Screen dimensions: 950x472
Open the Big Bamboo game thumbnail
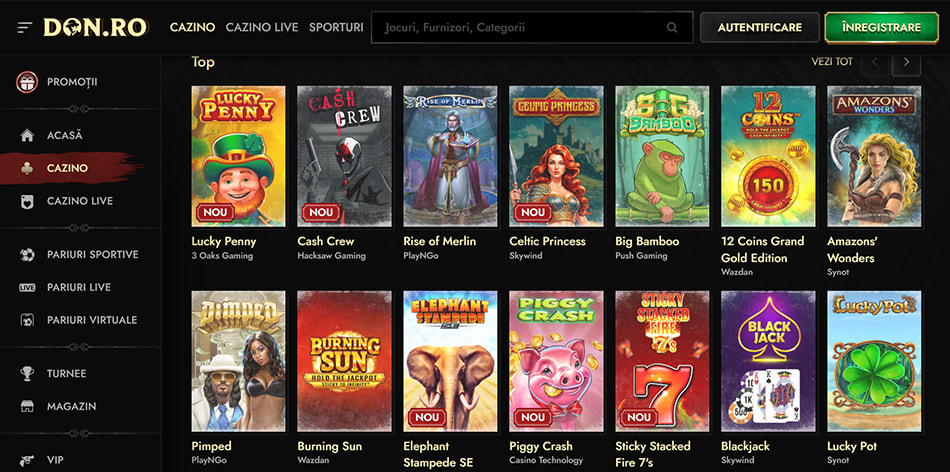[662, 156]
